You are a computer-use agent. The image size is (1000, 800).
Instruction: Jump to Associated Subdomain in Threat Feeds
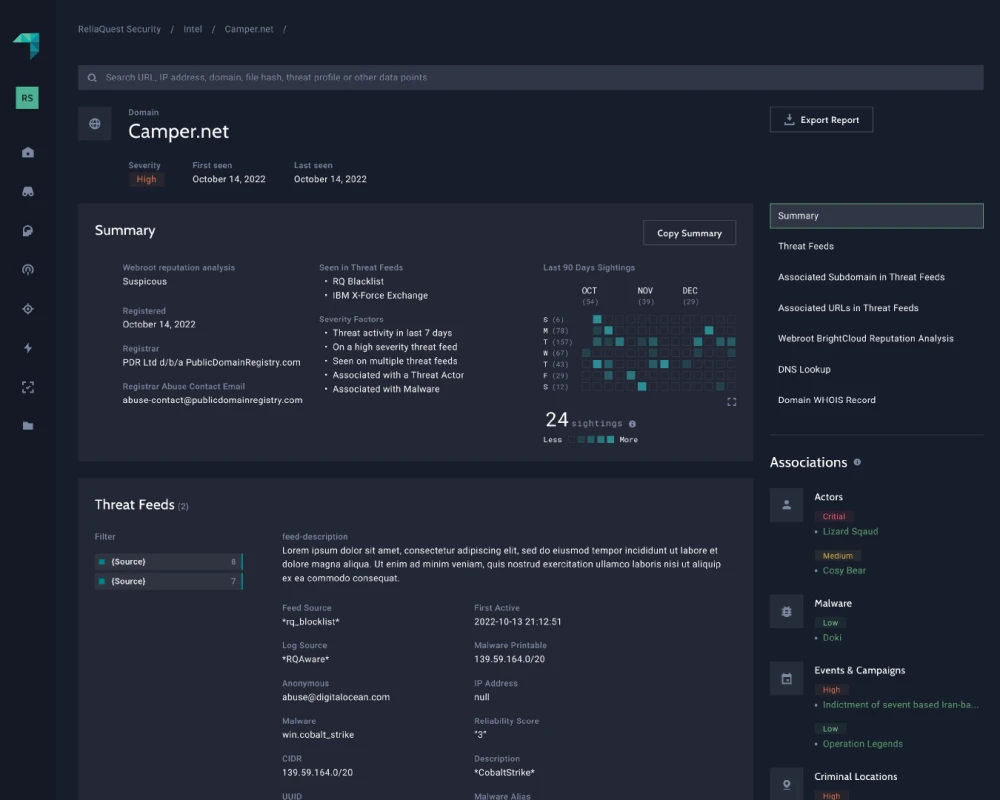861,277
